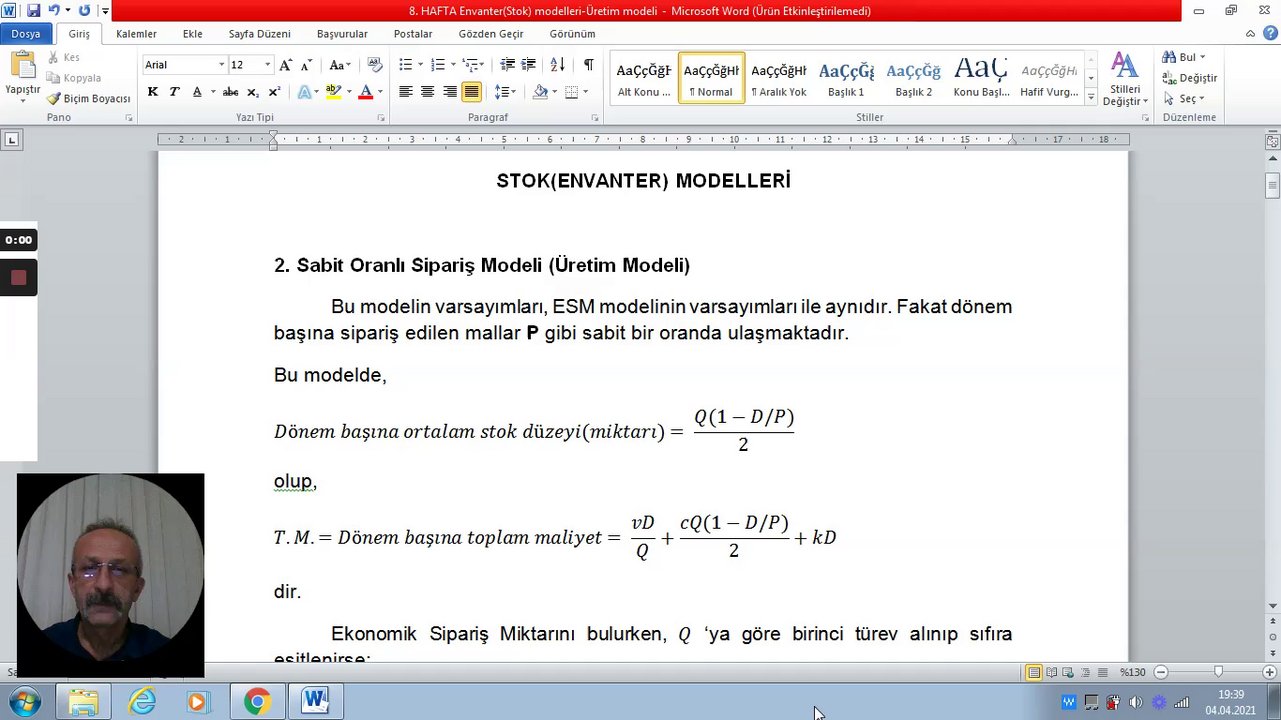This screenshot has height=720, width=1281.
Task: Open the borders dropdown arrow
Action: click(x=585, y=92)
